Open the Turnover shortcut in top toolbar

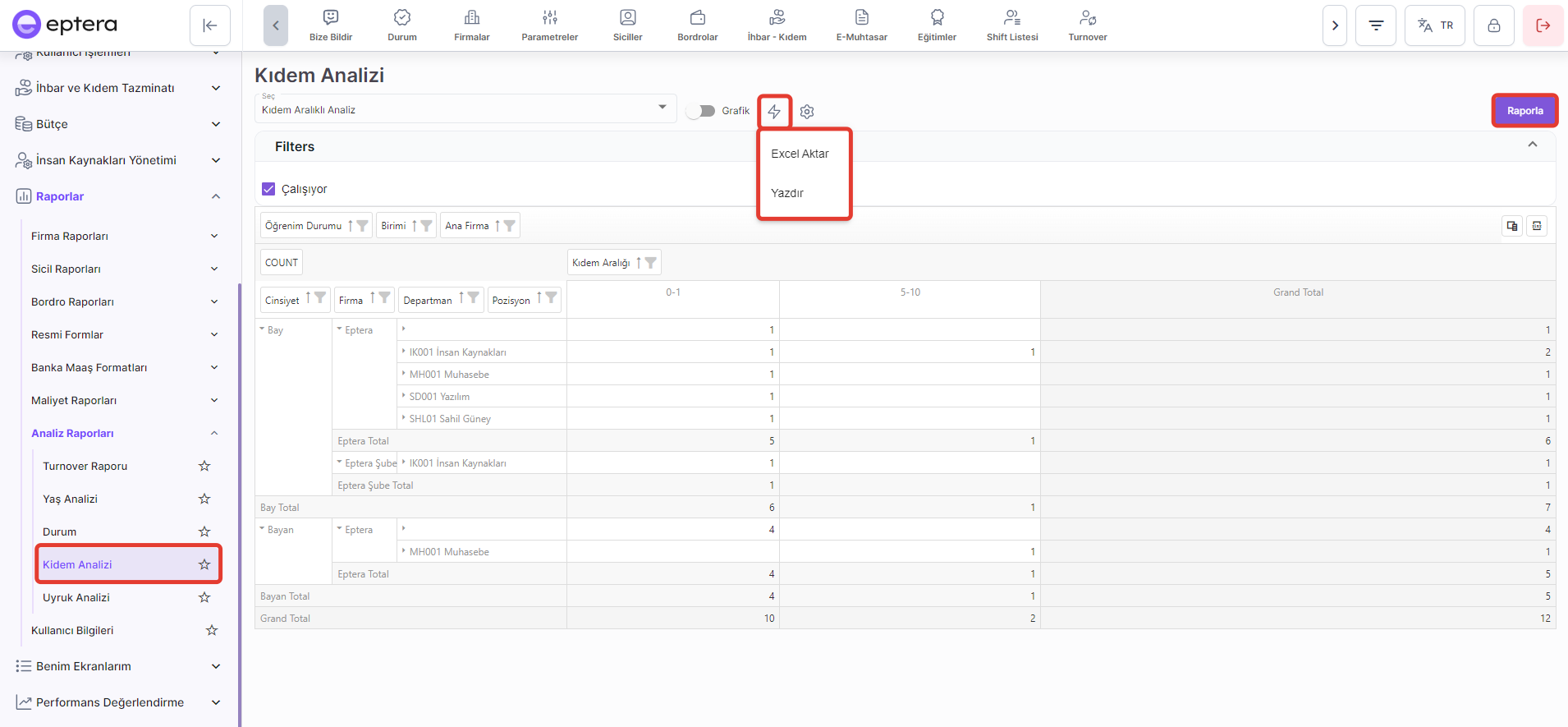click(x=1087, y=25)
